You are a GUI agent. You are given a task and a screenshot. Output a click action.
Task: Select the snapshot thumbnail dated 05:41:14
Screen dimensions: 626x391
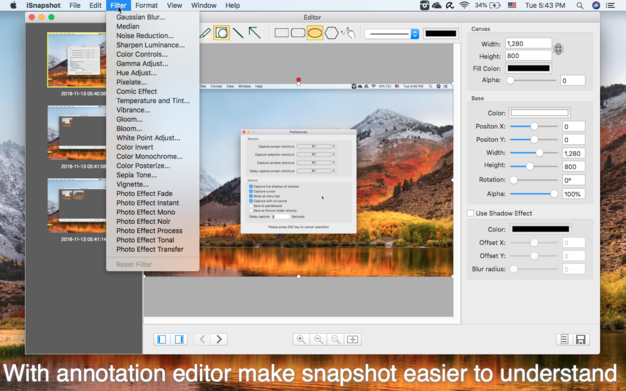coord(77,205)
